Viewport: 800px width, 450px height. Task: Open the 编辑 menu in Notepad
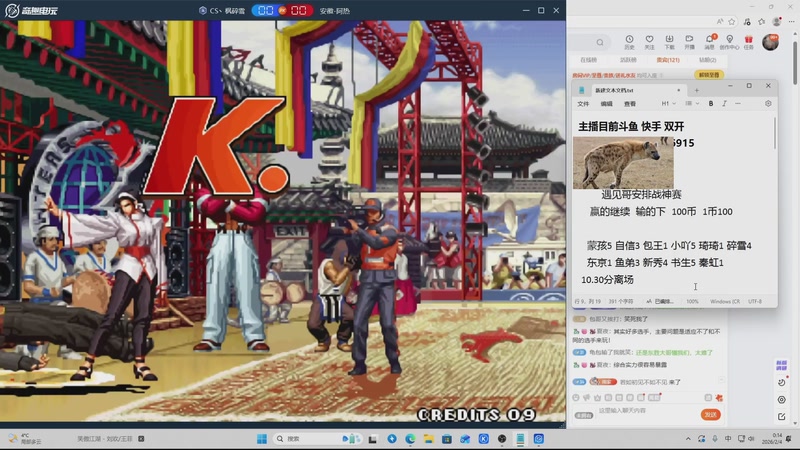606,104
